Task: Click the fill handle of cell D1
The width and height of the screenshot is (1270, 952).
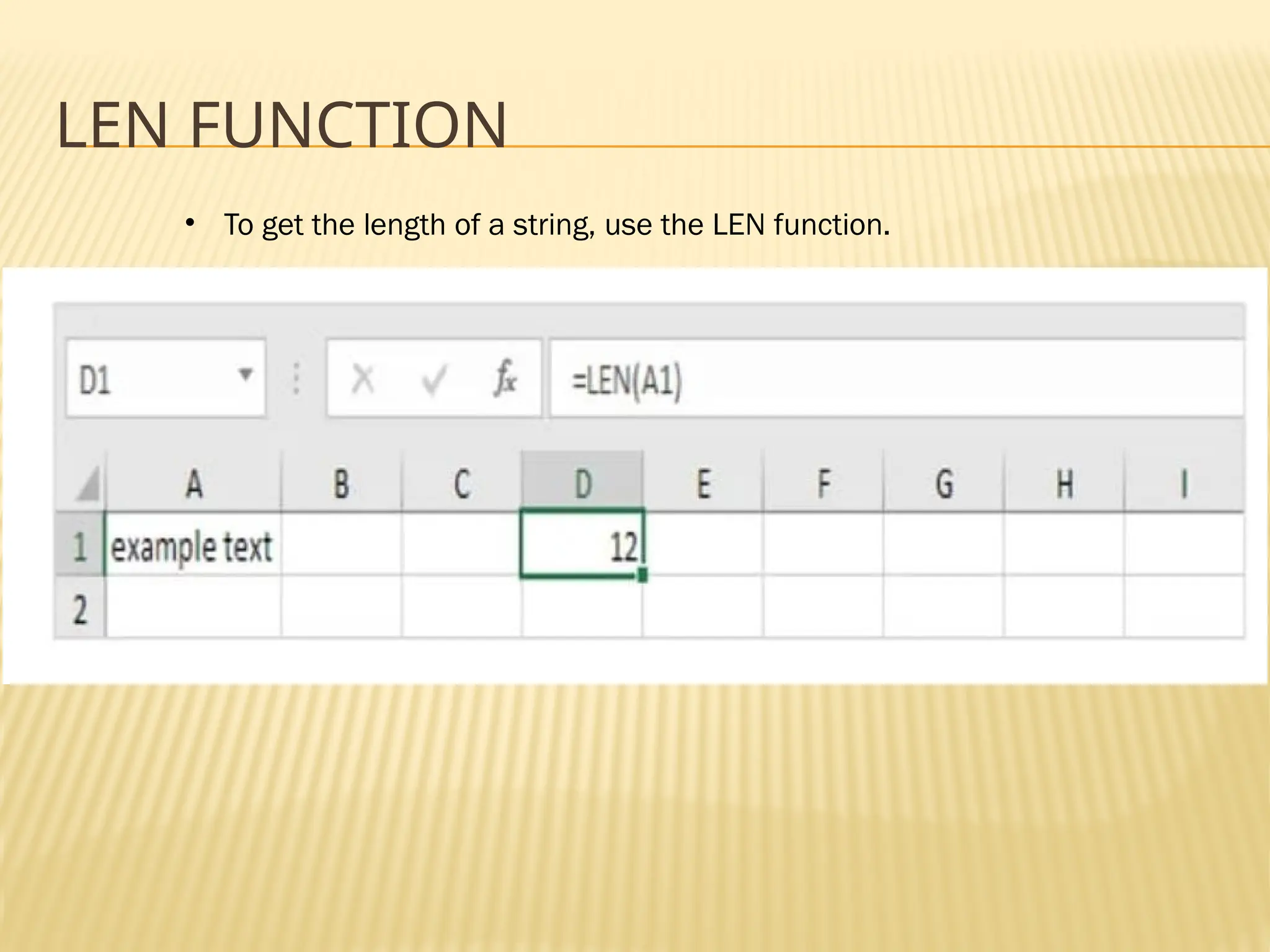Action: [x=642, y=576]
